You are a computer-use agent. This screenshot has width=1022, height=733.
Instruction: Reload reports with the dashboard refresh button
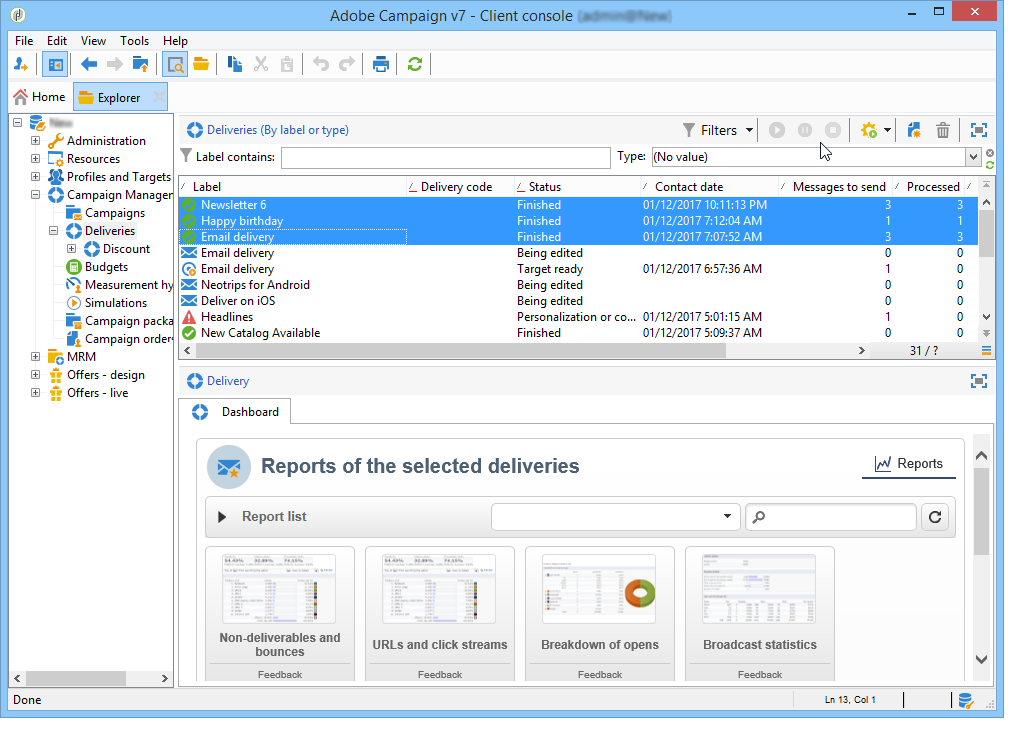pos(935,517)
